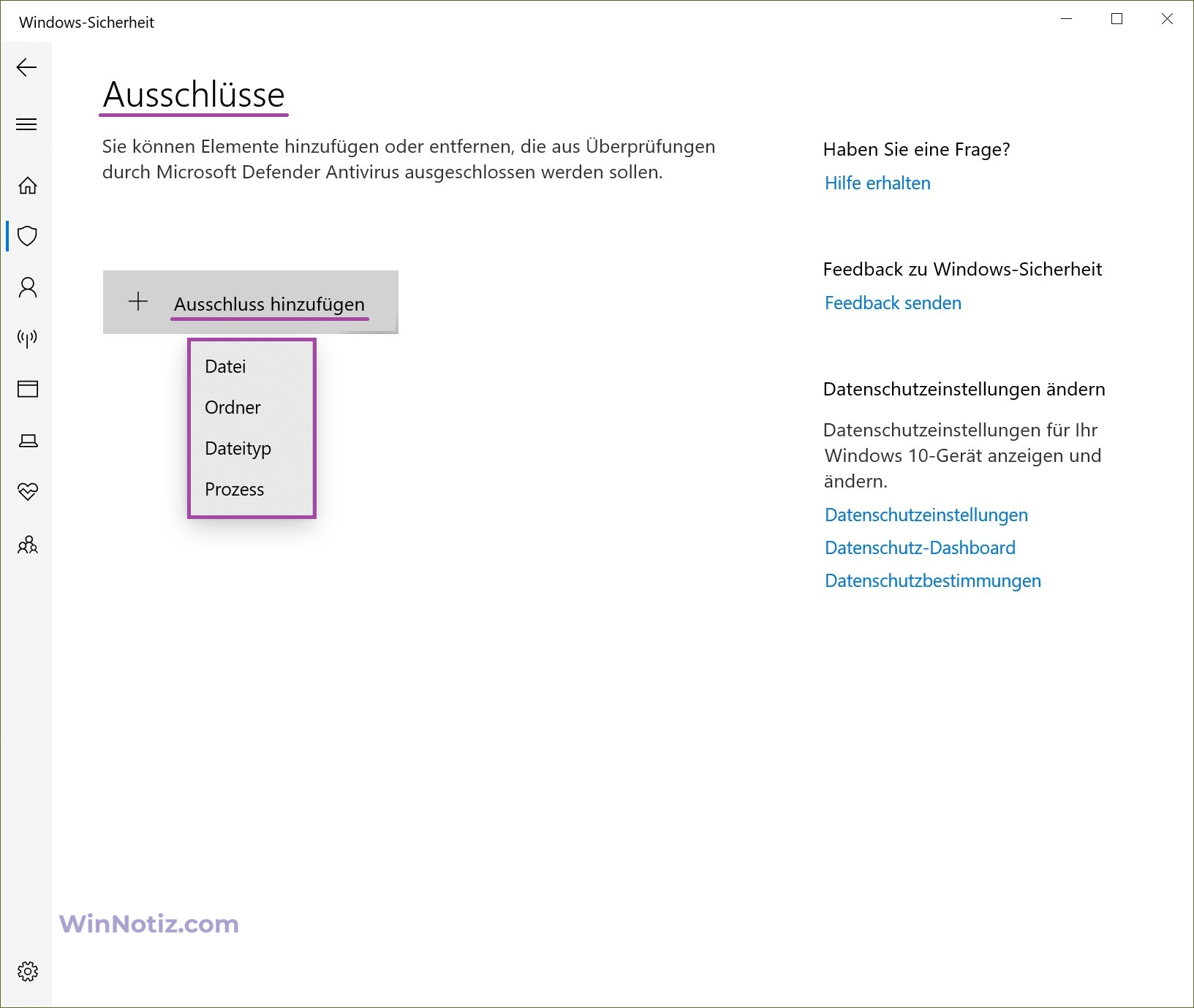Open the Hilfe erhalten link
The width and height of the screenshot is (1194, 1008).
coord(877,183)
